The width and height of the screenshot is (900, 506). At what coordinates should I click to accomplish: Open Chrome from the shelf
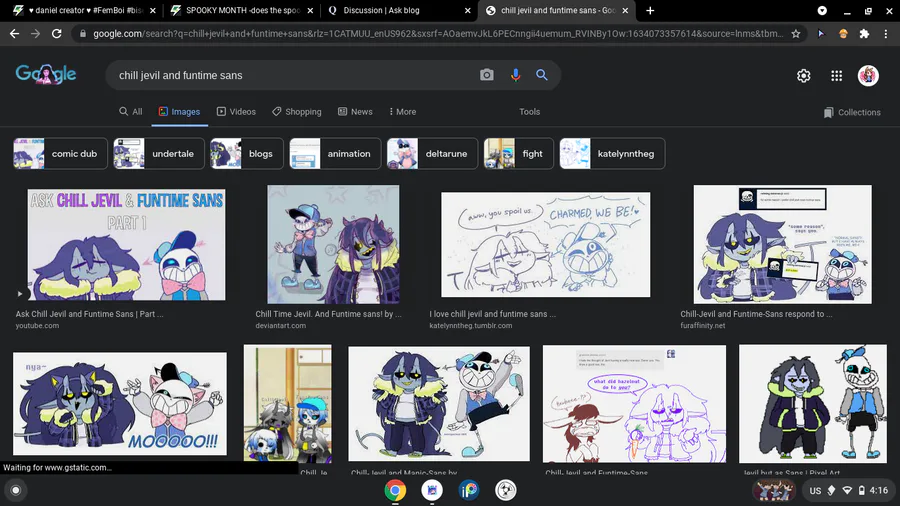[x=395, y=490]
